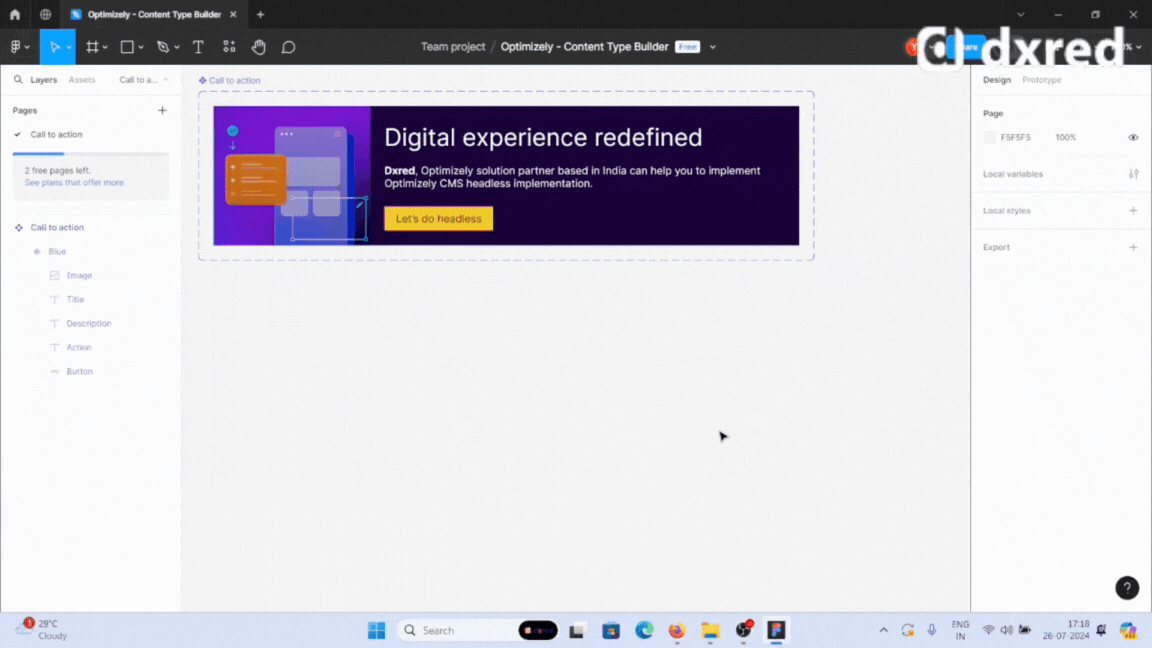The image size is (1152, 648).
Task: Select the Comment tool
Action: tap(288, 47)
